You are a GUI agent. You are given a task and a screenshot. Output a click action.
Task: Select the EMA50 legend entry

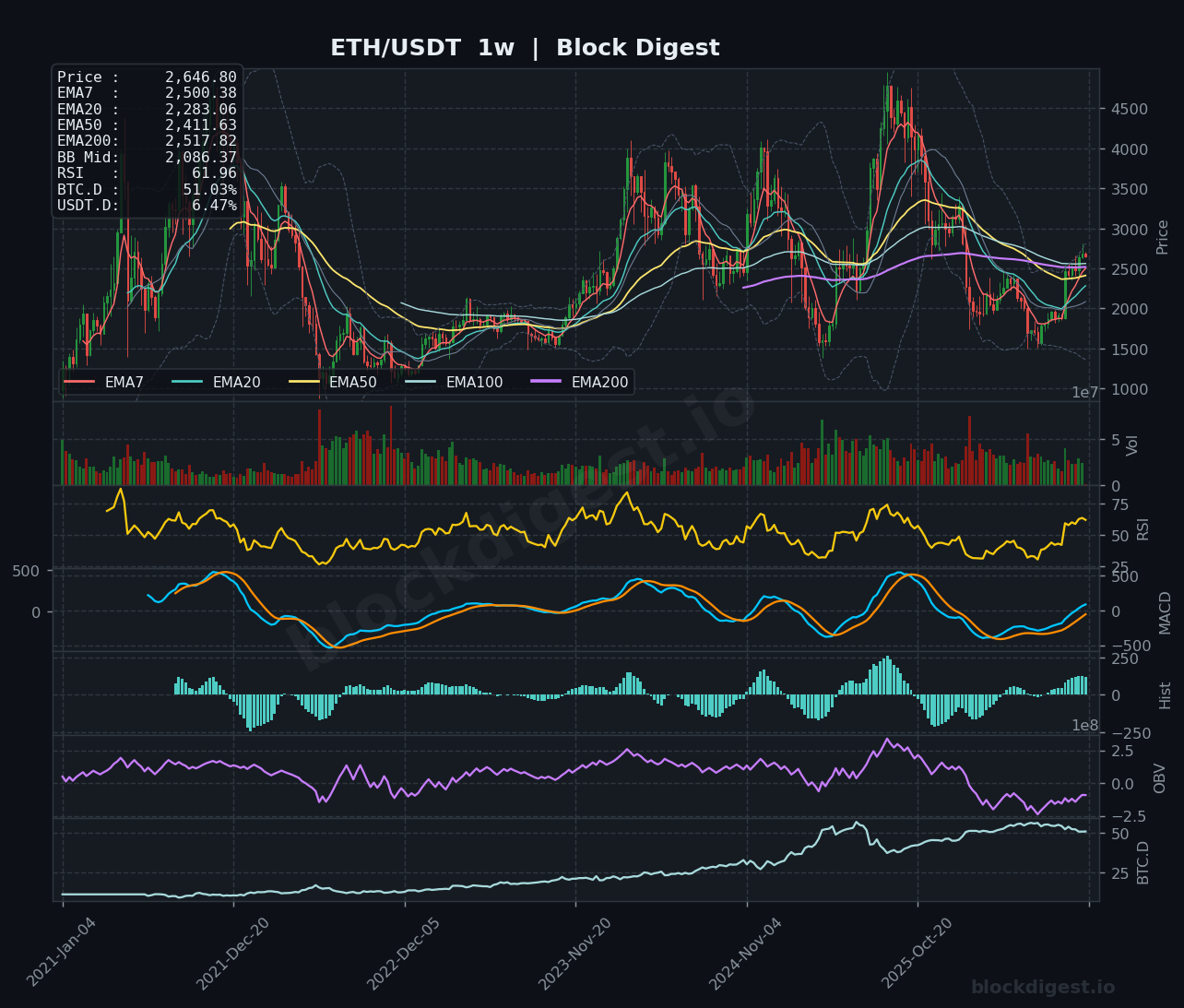(333, 382)
